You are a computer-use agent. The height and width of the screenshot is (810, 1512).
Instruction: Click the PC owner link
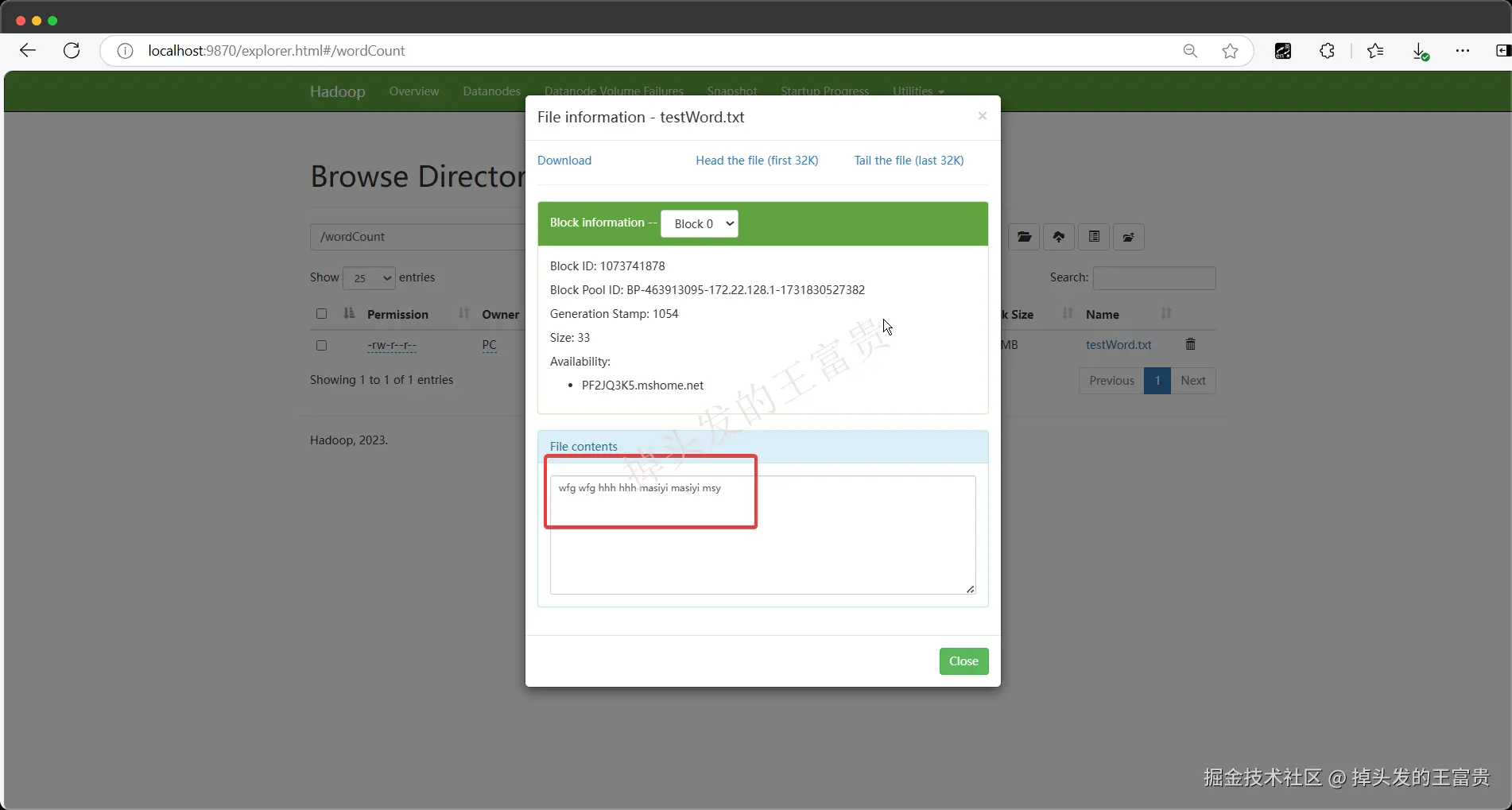coord(489,345)
